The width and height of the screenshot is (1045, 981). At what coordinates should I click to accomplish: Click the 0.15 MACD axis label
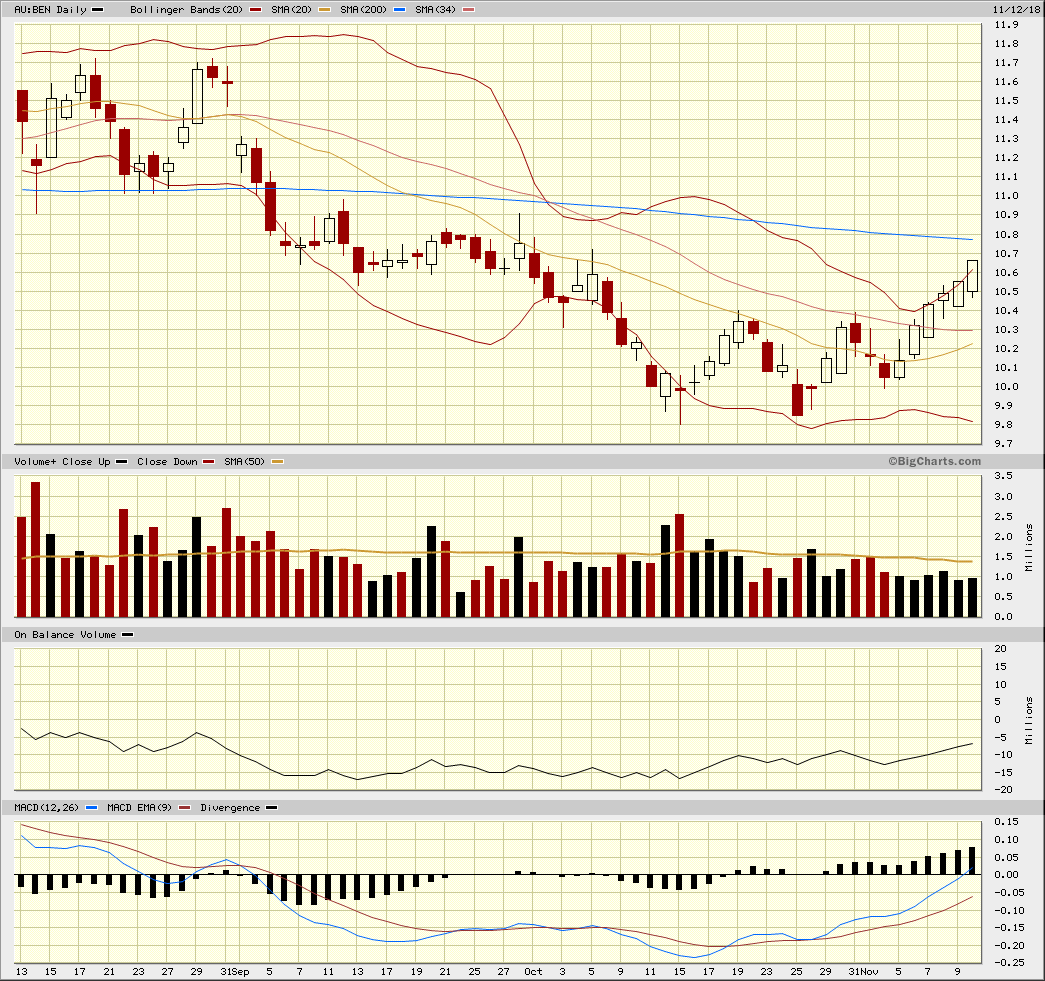1006,822
